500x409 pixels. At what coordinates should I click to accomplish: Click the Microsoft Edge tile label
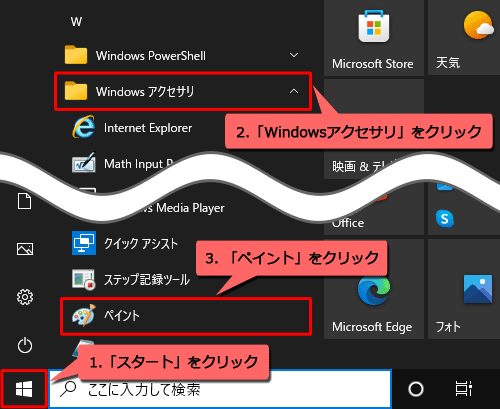point(372,327)
